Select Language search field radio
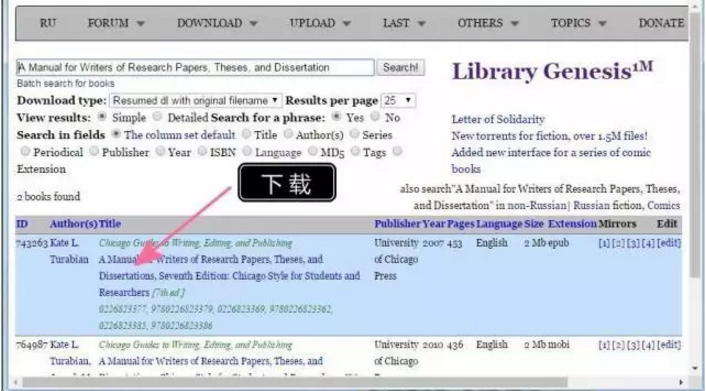This screenshot has width=706, height=391. click(x=247, y=151)
